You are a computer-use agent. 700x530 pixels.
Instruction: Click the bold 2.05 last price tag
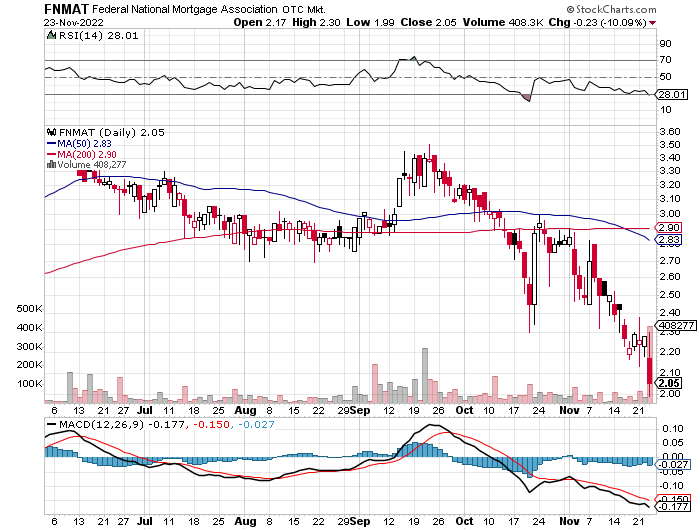coord(669,383)
